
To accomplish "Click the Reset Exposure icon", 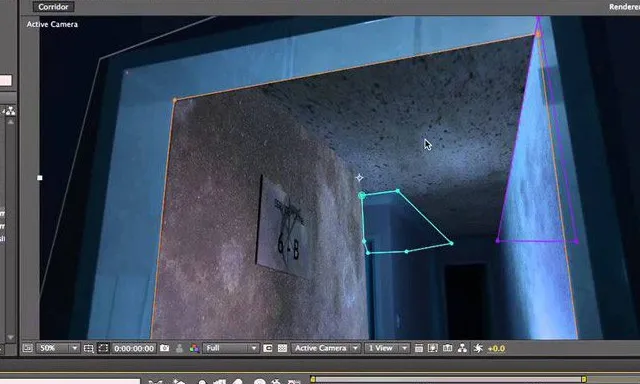I will pyautogui.click(x=478, y=348).
